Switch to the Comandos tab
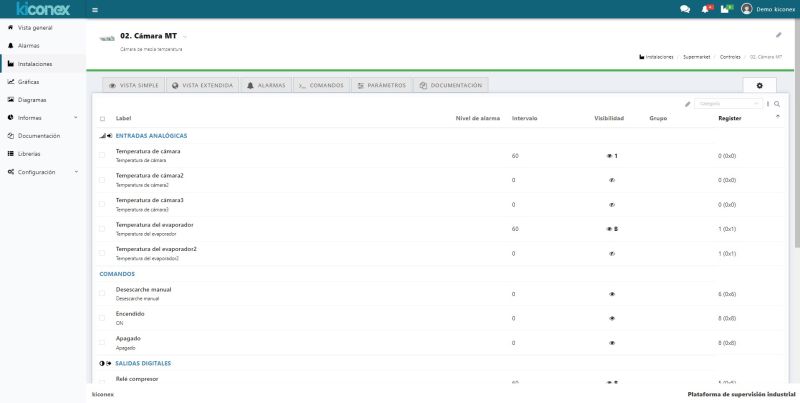The height and width of the screenshot is (403, 800). point(321,86)
